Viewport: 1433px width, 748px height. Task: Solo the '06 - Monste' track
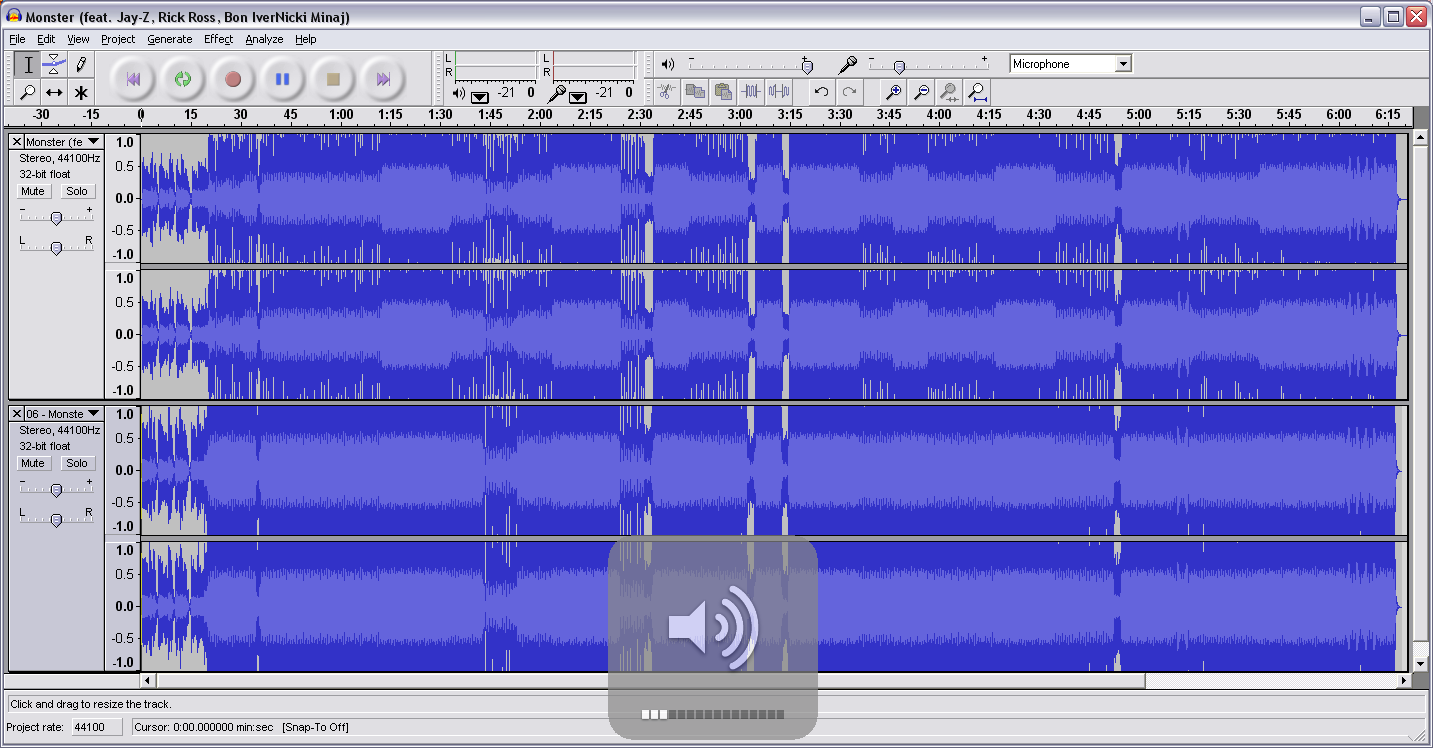77,463
